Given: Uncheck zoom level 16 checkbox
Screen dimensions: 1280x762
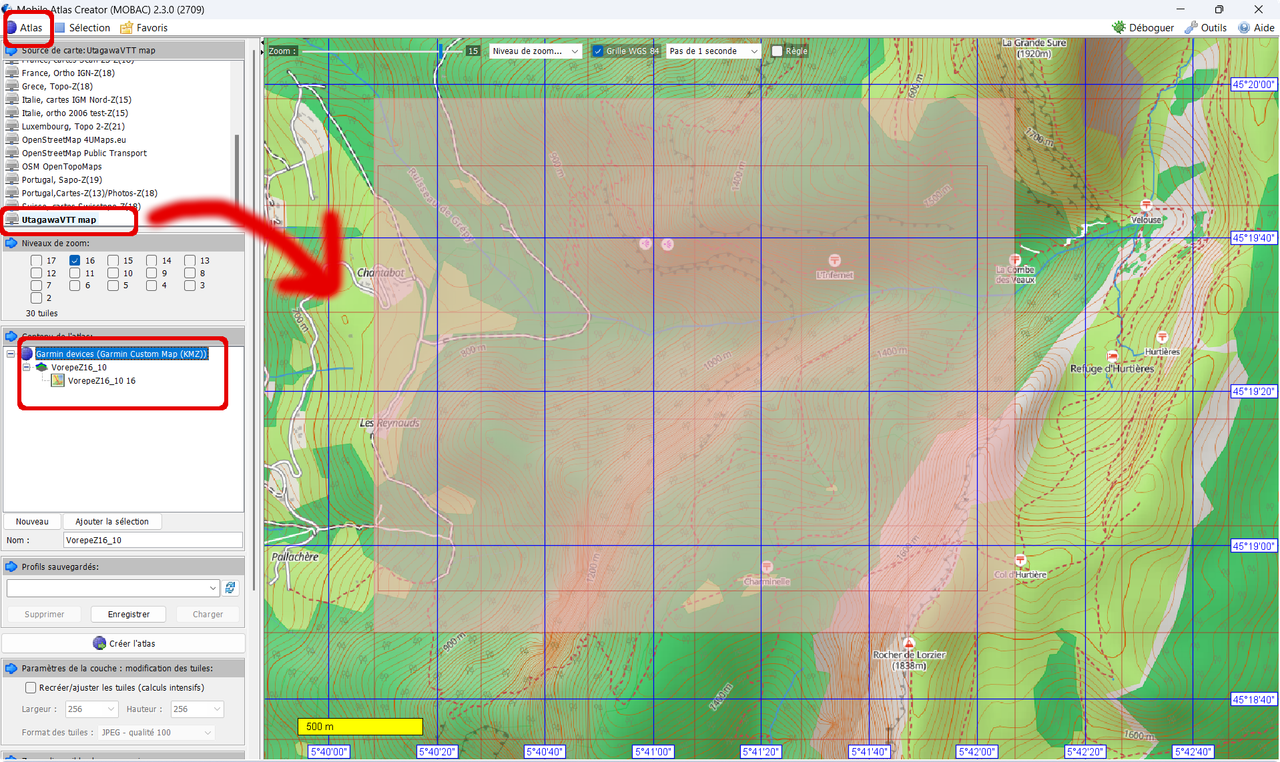Looking at the screenshot, I should click(75, 260).
